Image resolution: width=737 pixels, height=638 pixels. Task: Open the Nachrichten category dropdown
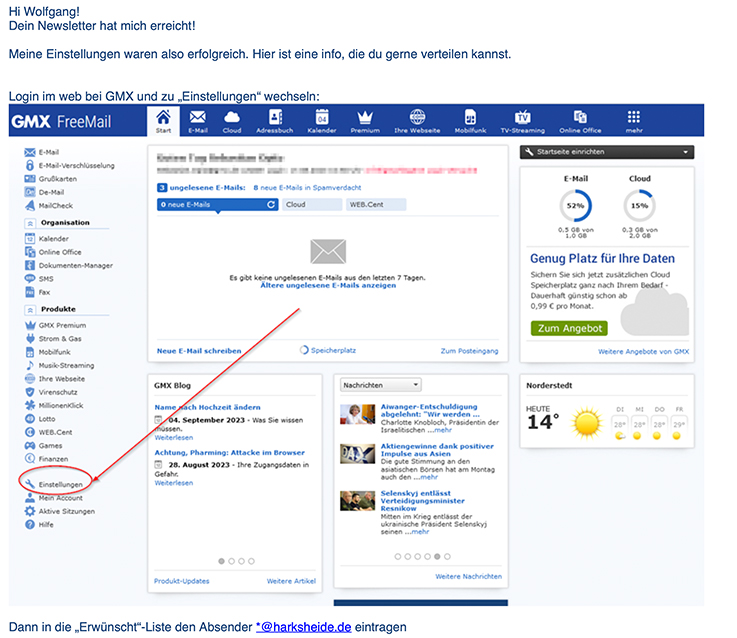click(x=381, y=385)
